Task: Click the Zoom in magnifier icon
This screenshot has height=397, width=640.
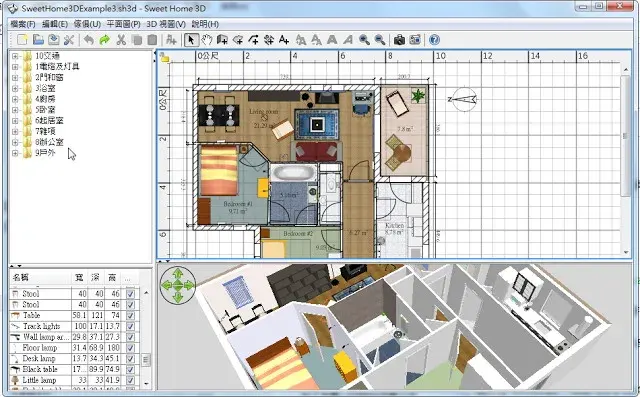Action: tap(364, 40)
